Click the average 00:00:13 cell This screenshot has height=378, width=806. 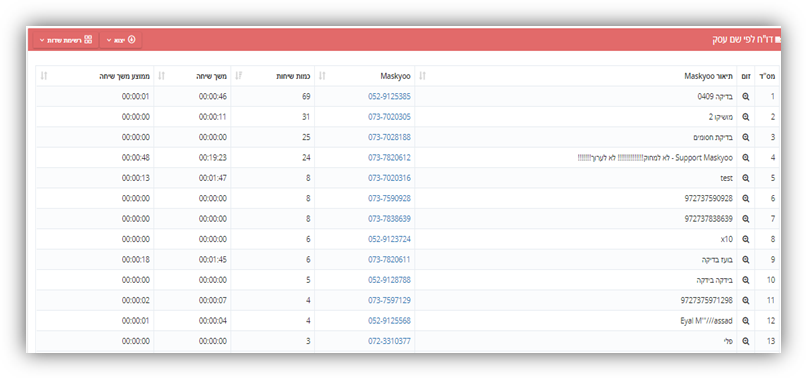pos(95,178)
